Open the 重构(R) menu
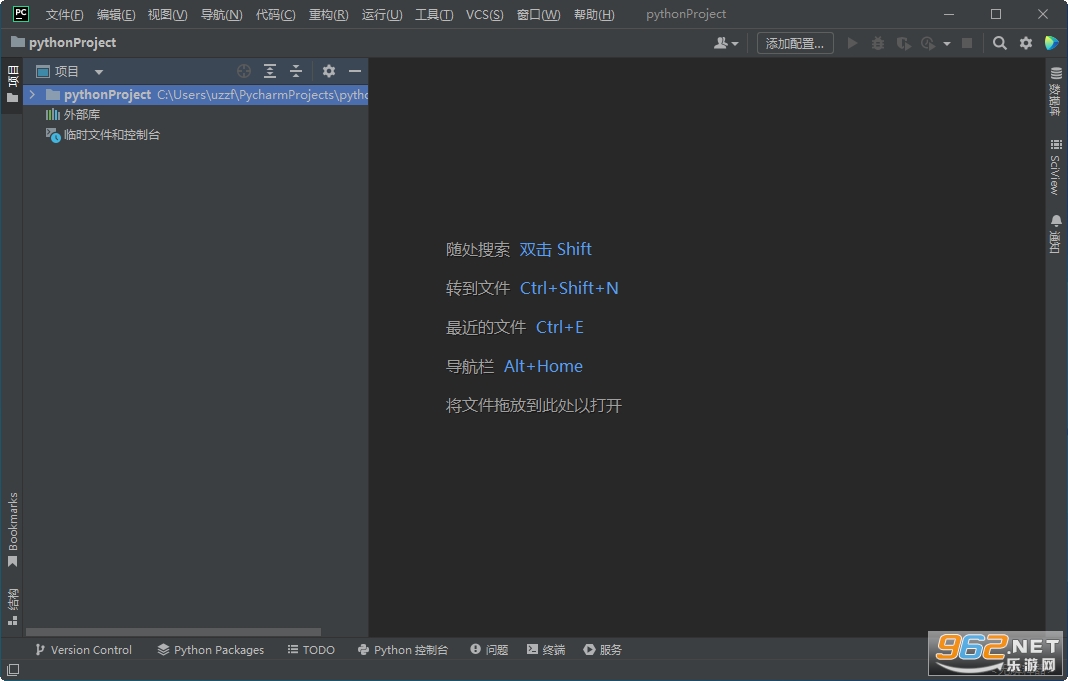Screen dimensions: 1068x681 click(328, 14)
